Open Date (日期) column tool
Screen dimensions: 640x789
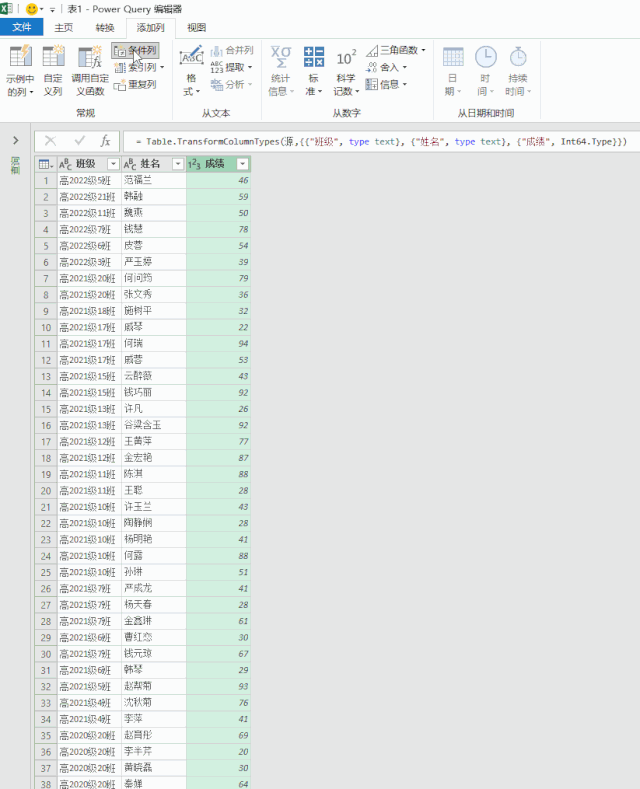(453, 70)
